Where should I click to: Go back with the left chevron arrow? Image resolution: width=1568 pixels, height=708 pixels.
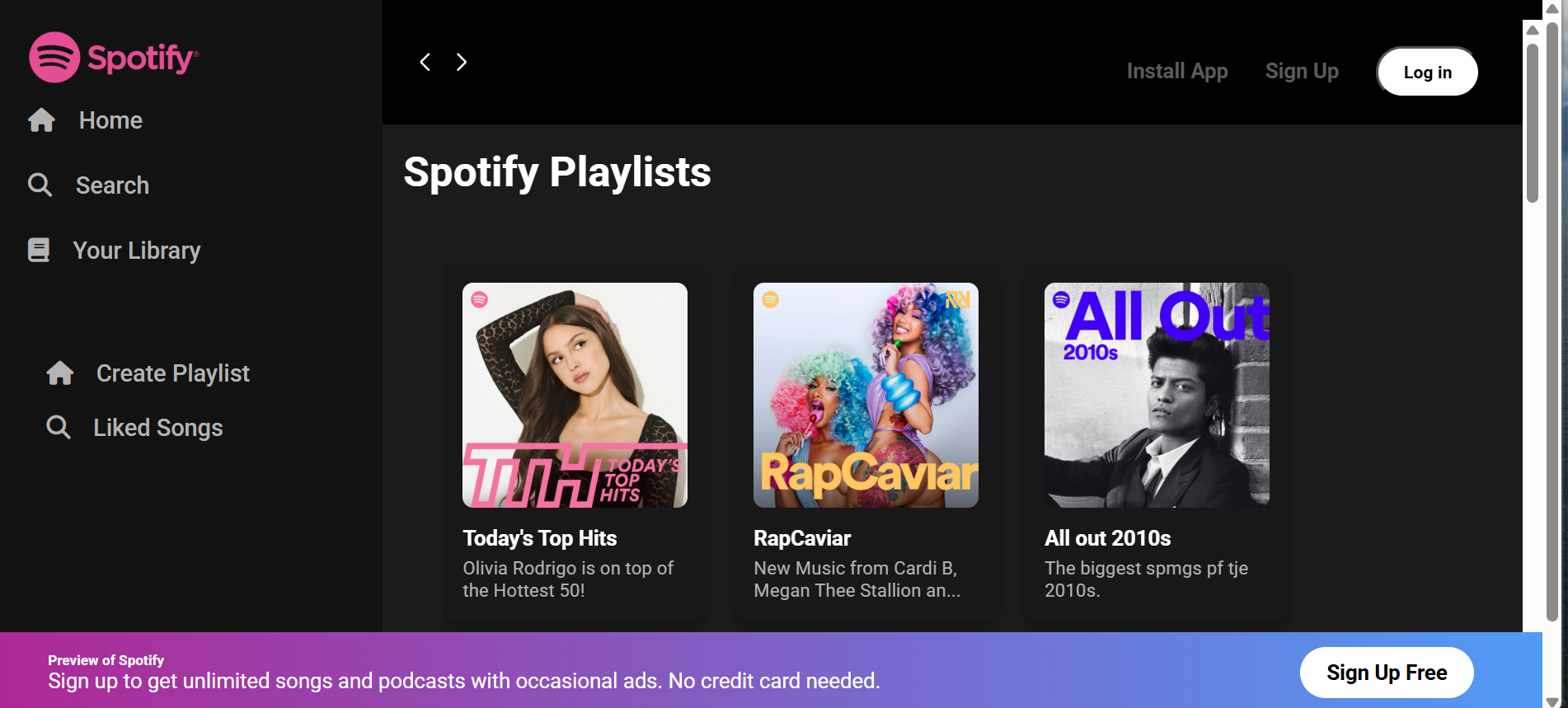(x=425, y=62)
